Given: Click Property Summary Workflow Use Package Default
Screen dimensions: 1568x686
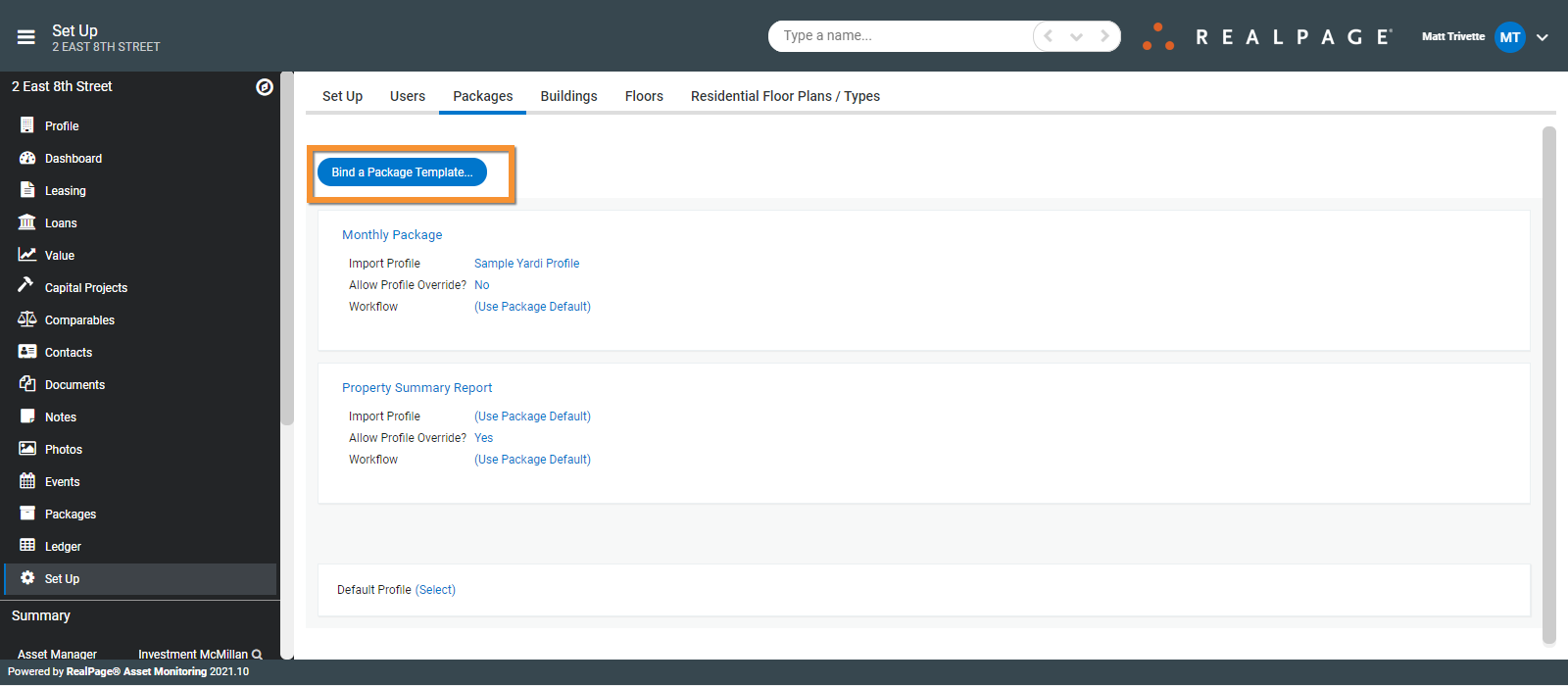Looking at the screenshot, I should click(x=532, y=459).
